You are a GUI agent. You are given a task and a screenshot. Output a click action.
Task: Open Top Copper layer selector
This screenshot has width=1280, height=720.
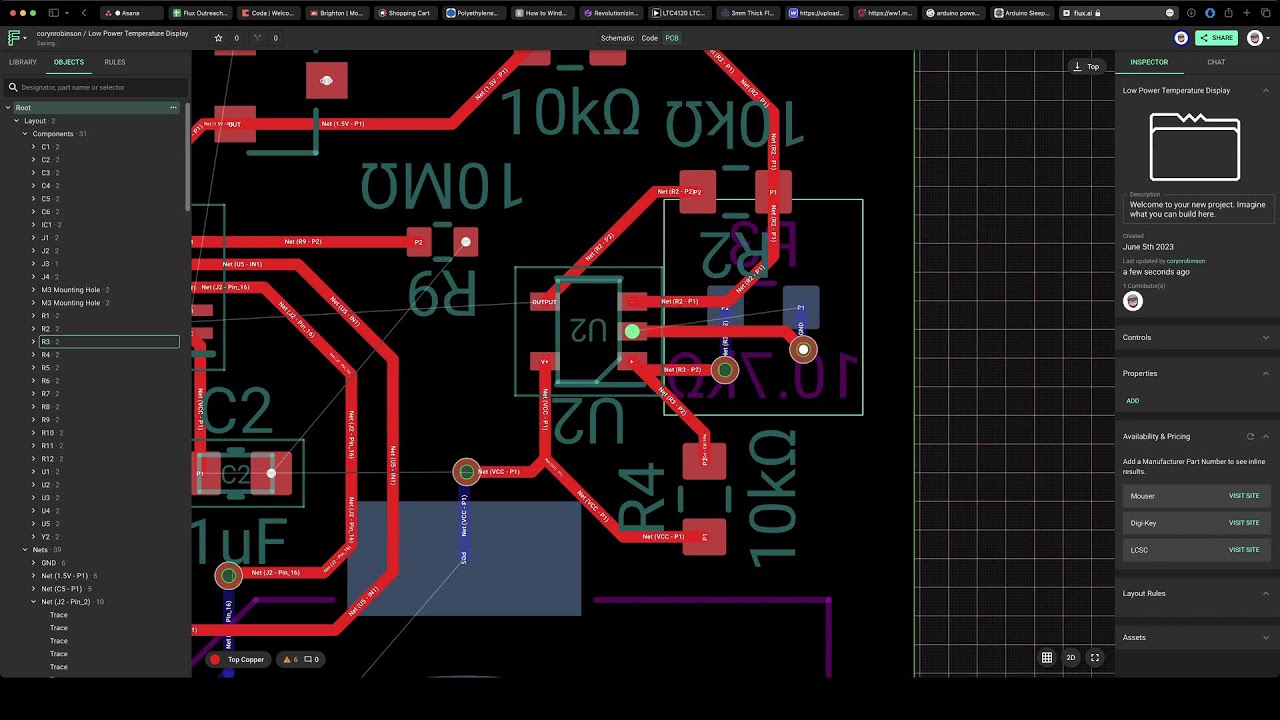click(237, 659)
